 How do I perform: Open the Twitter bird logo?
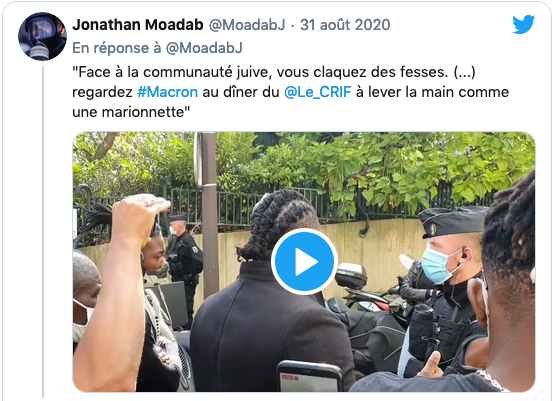click(x=524, y=24)
